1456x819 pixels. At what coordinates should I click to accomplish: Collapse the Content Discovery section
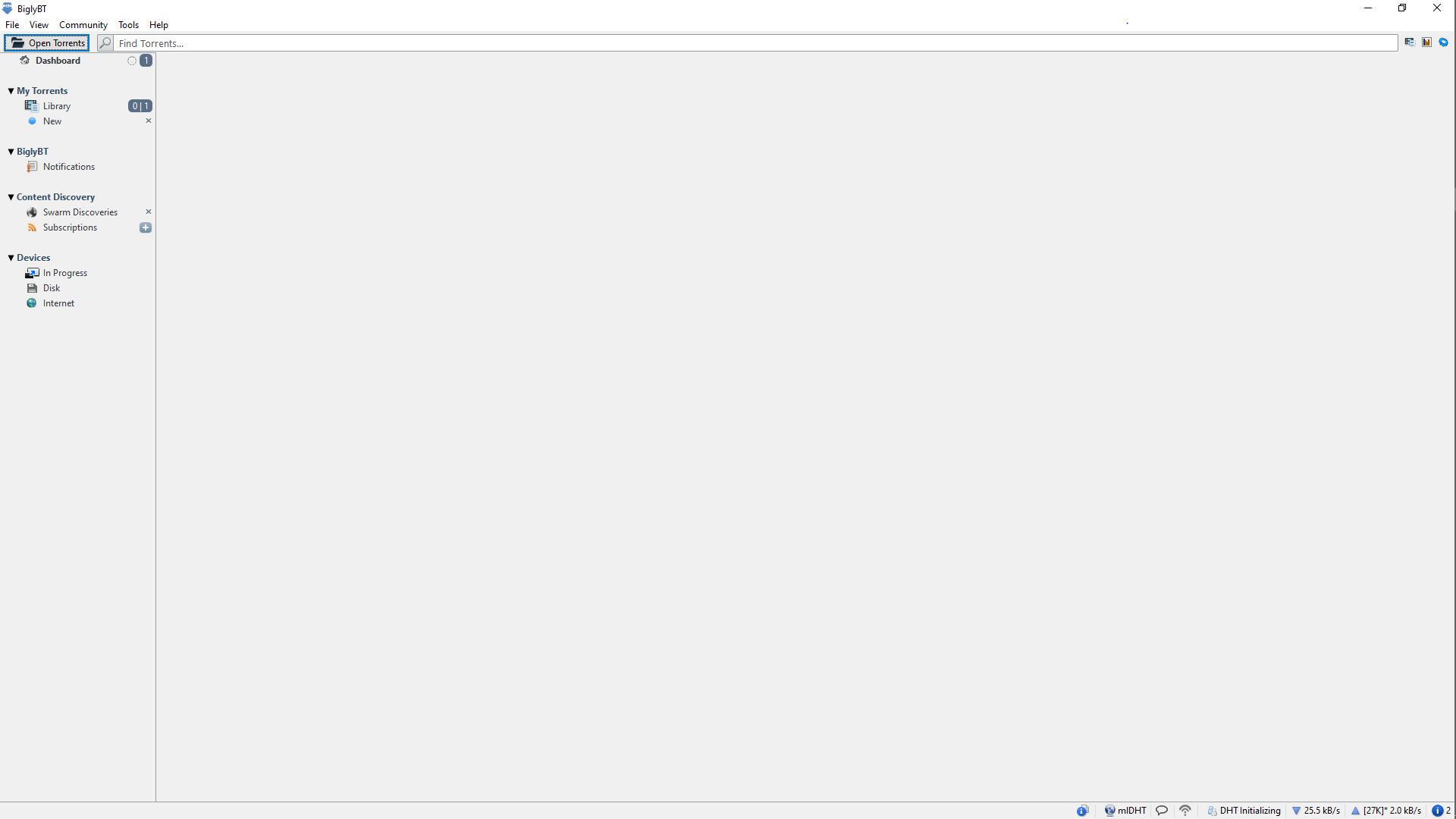(x=10, y=197)
